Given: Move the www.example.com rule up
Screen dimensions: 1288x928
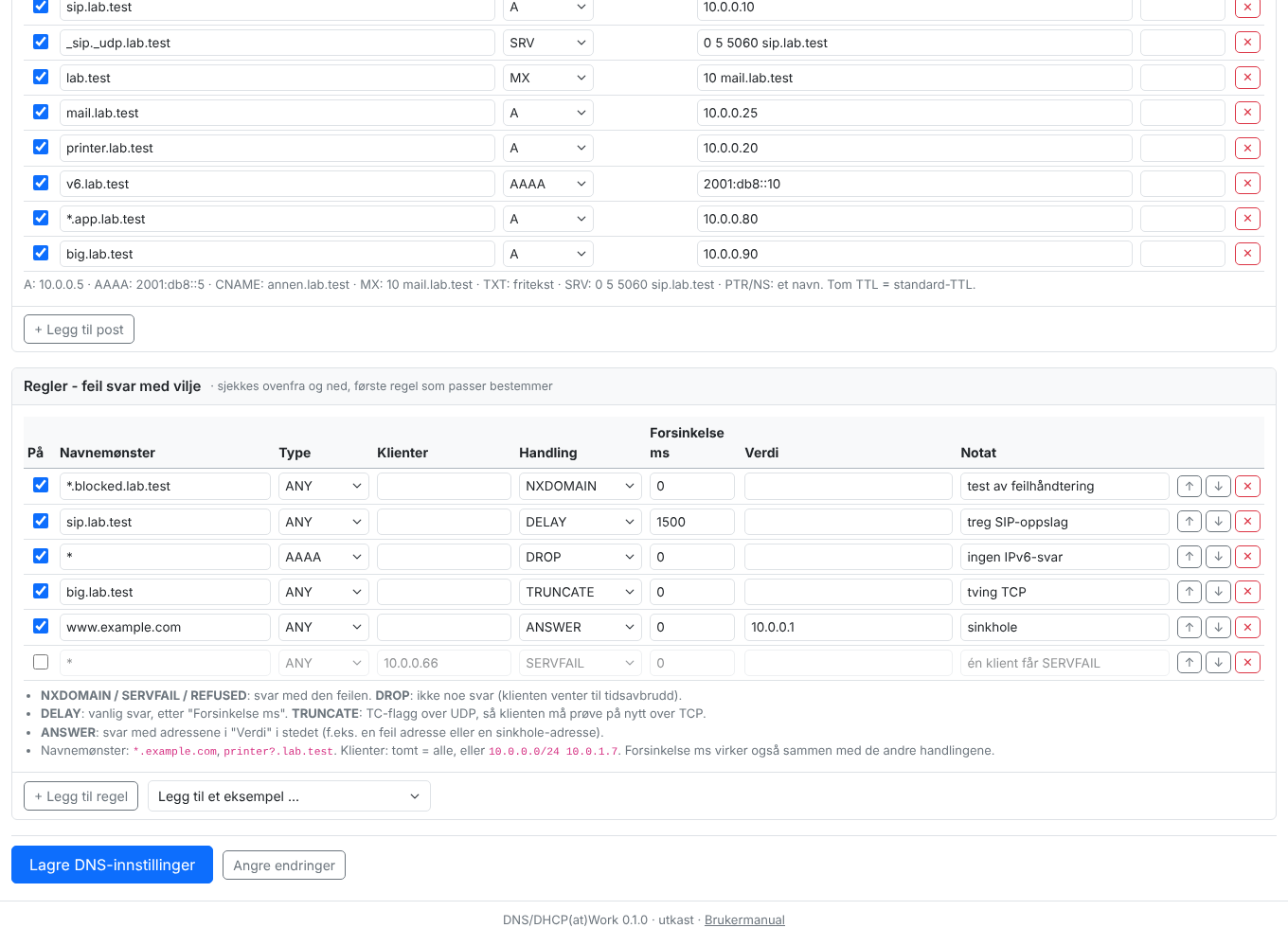Looking at the screenshot, I should [x=1190, y=627].
